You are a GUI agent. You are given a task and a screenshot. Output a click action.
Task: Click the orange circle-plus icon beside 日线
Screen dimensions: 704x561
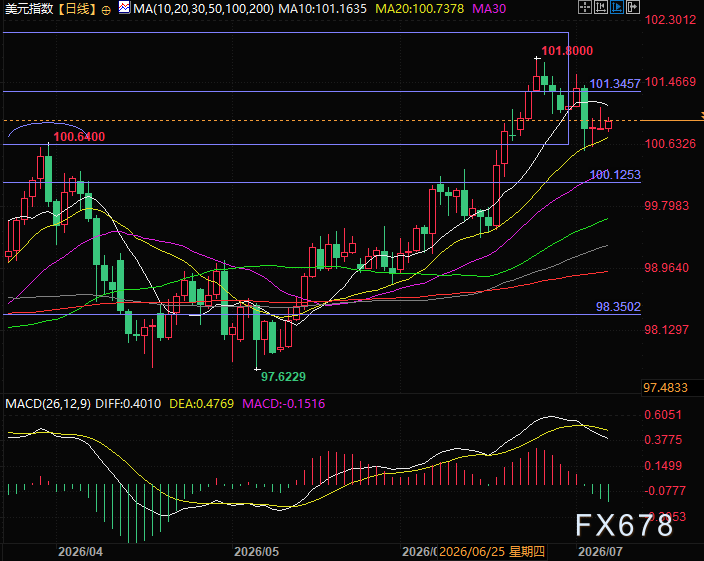pyautogui.click(x=106, y=10)
